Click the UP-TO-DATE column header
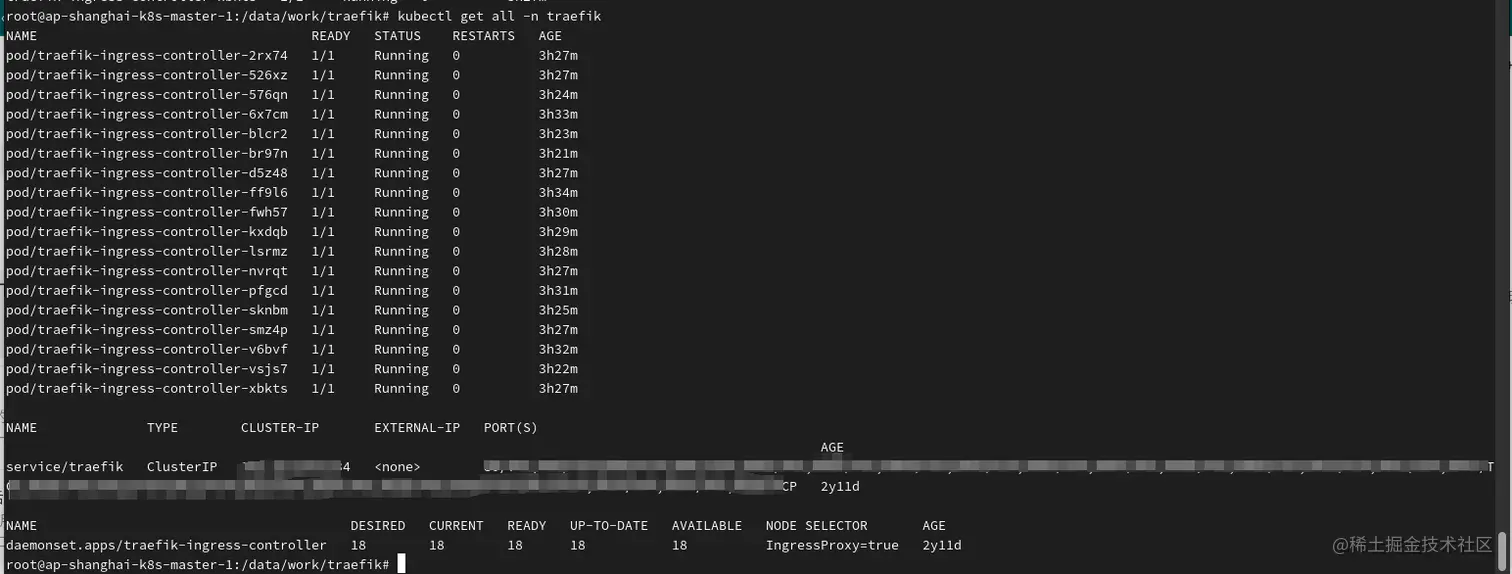Image resolution: width=1512 pixels, height=574 pixels. pyautogui.click(x=609, y=526)
